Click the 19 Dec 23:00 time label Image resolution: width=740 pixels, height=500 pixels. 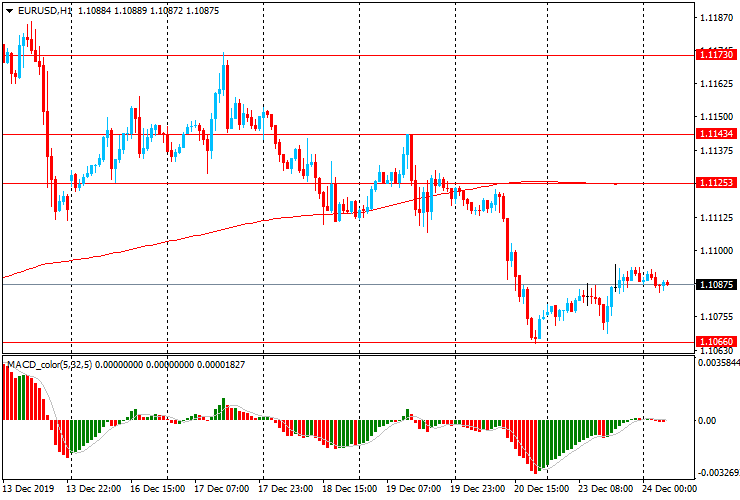pyautogui.click(x=478, y=488)
